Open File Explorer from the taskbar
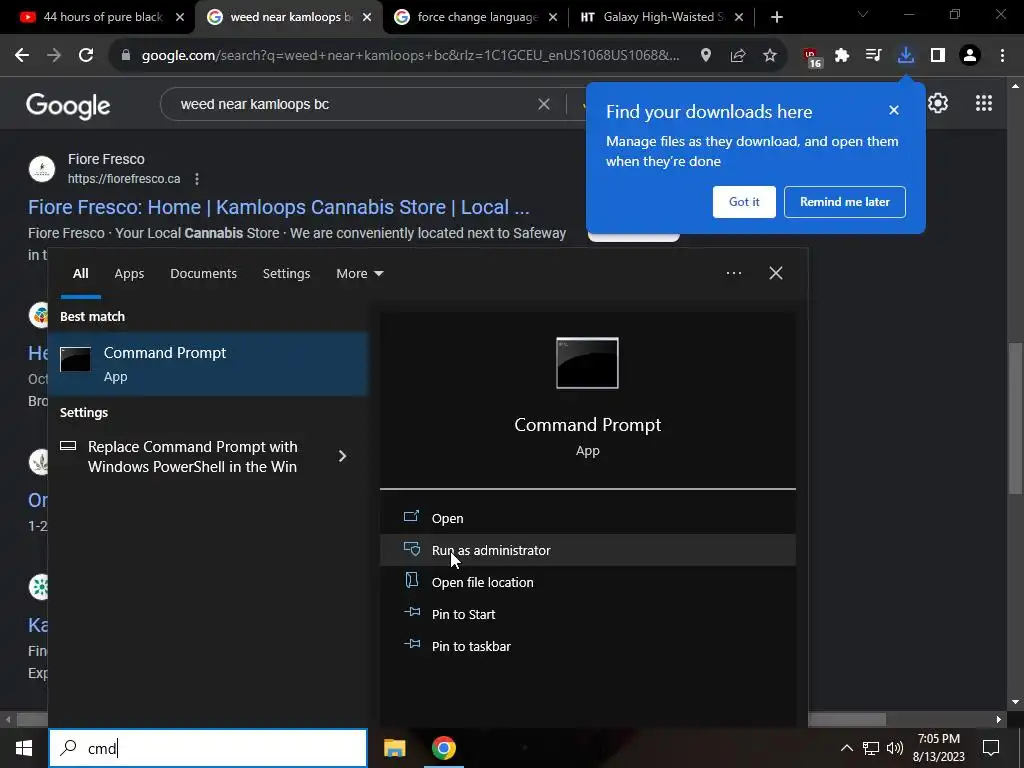This screenshot has height=768, width=1024. click(394, 748)
